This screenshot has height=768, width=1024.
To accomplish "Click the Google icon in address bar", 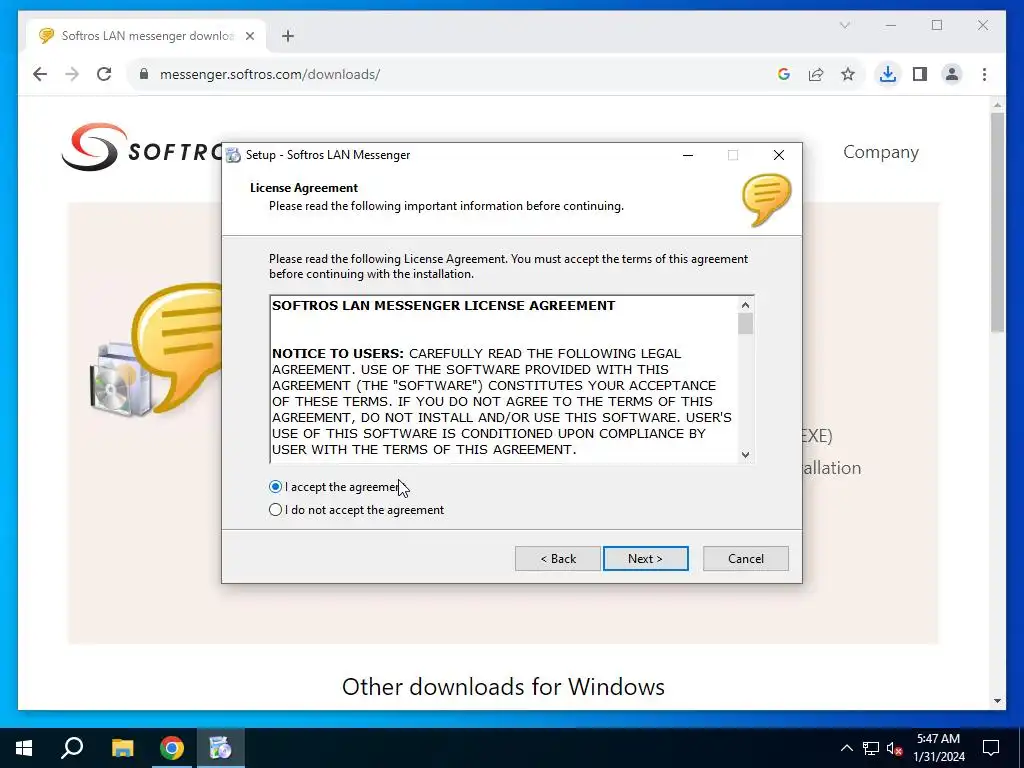I will 784,74.
